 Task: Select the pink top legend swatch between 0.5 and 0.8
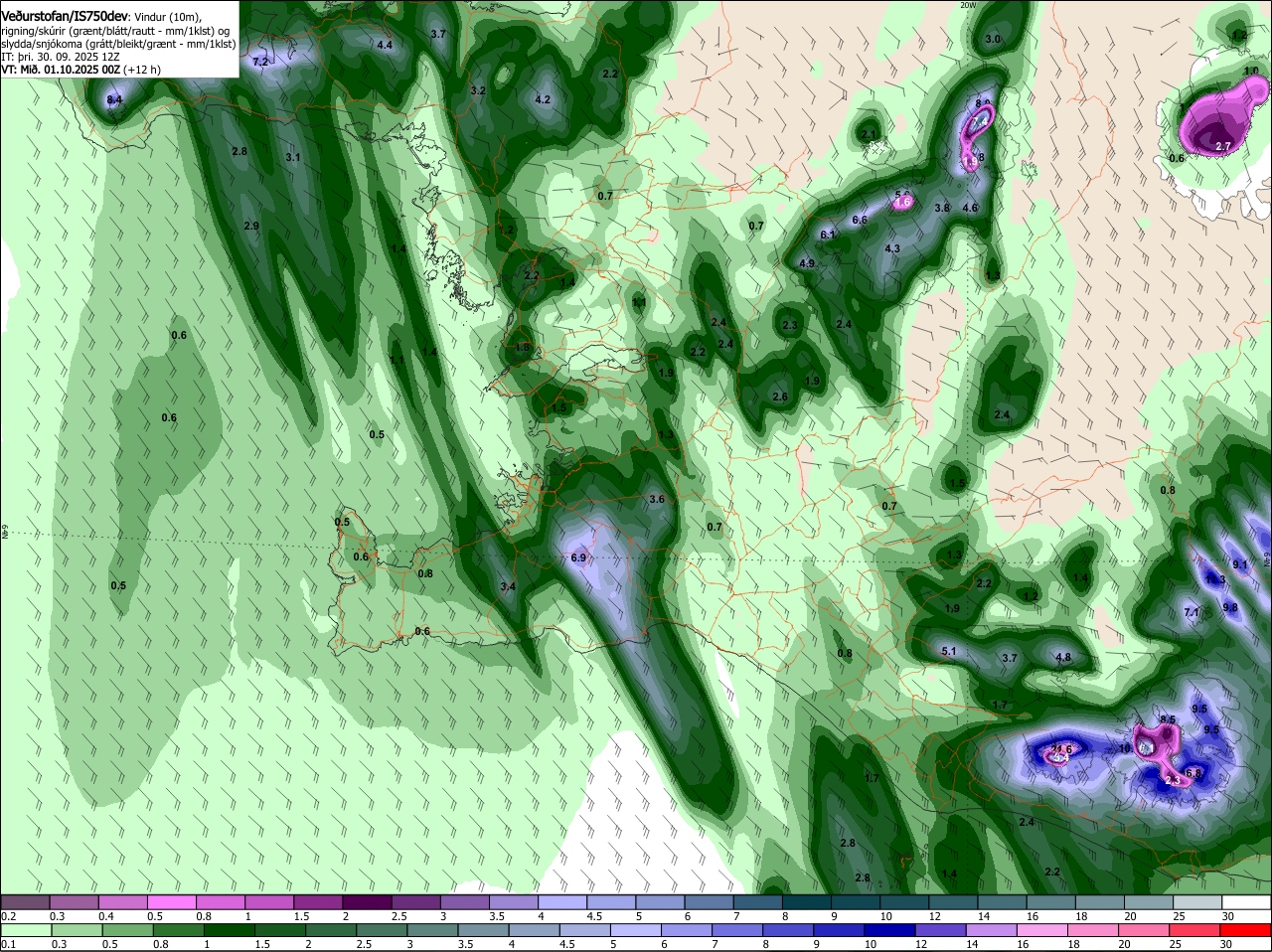[x=172, y=901]
